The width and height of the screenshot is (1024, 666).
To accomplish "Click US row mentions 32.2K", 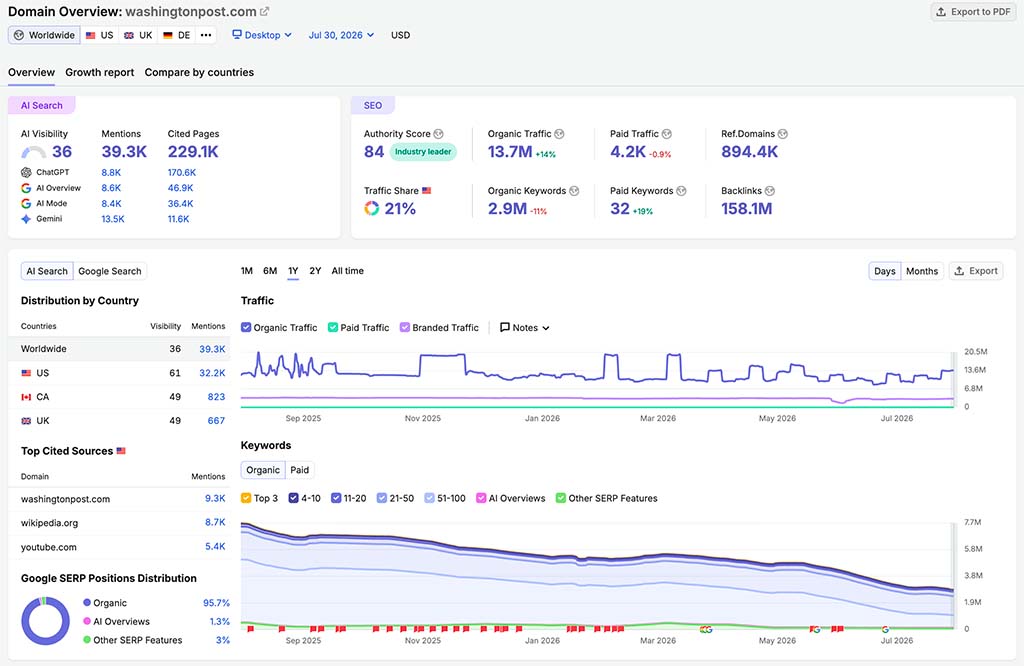I will pos(212,373).
